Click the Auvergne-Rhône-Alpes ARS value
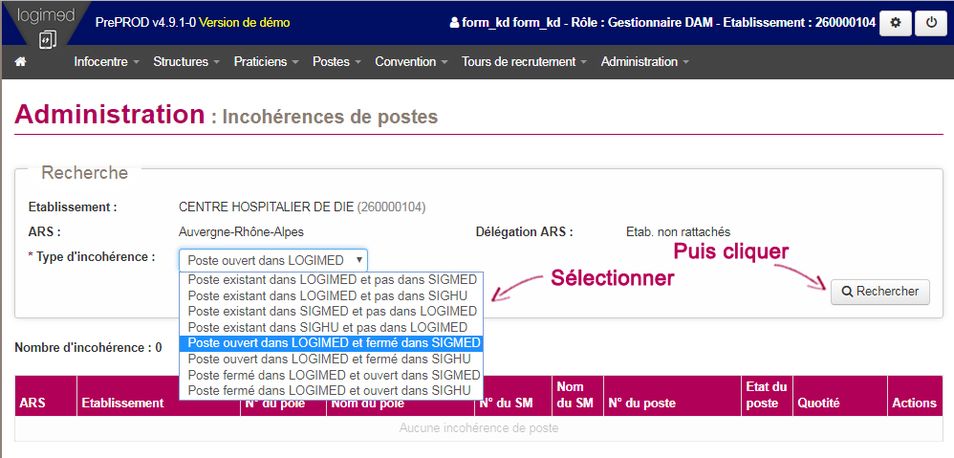The width and height of the screenshot is (954, 458). coord(241,232)
